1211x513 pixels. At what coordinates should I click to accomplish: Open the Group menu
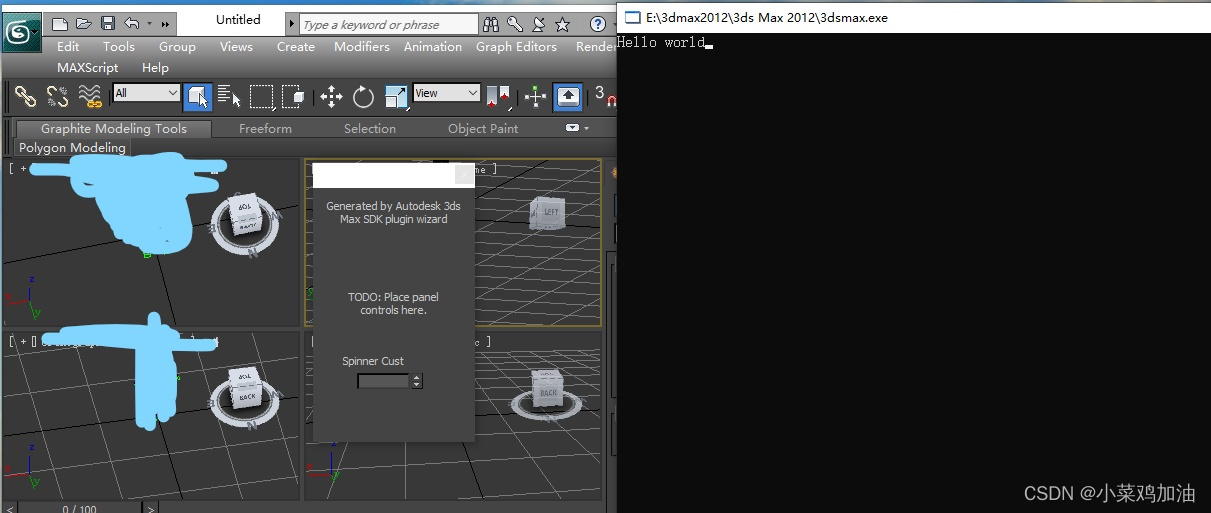point(177,46)
